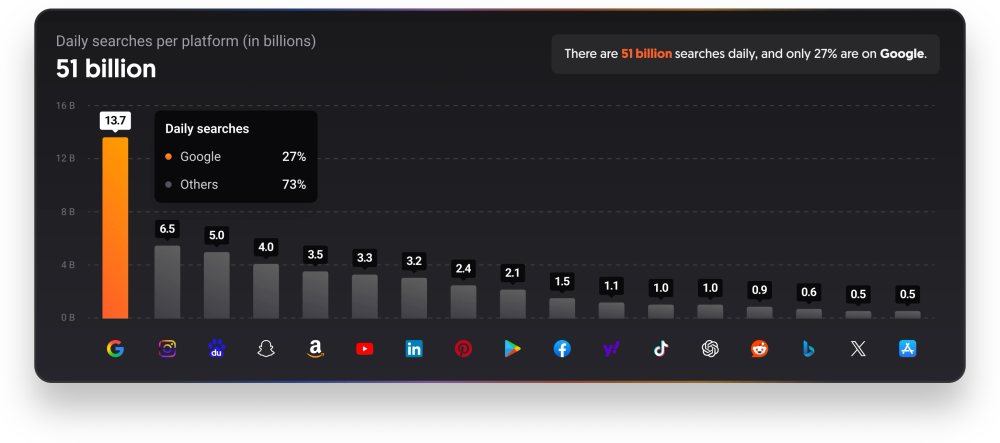Click the 0.6 value label
The width and height of the screenshot is (1000, 443).
point(809,292)
